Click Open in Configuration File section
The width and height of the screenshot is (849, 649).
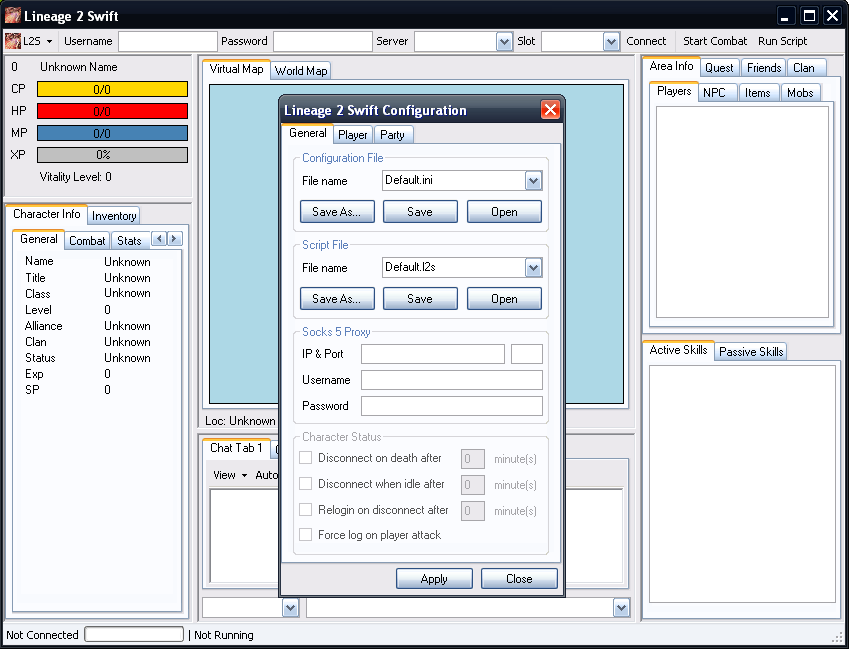[504, 212]
